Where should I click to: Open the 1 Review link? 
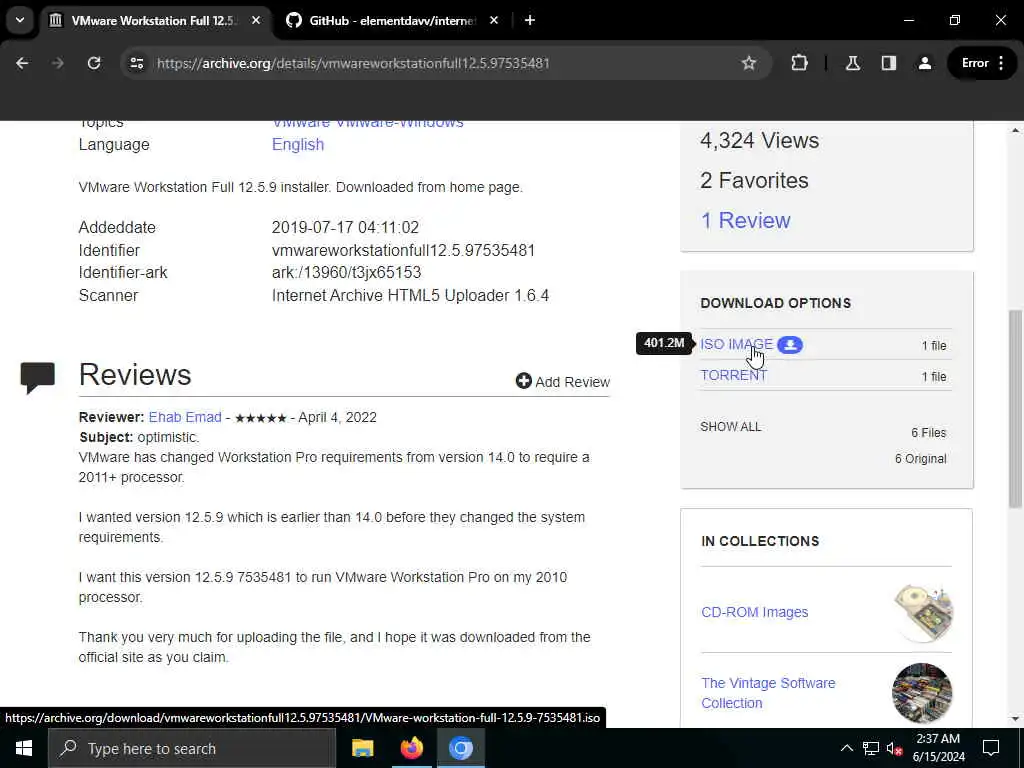coord(745,221)
